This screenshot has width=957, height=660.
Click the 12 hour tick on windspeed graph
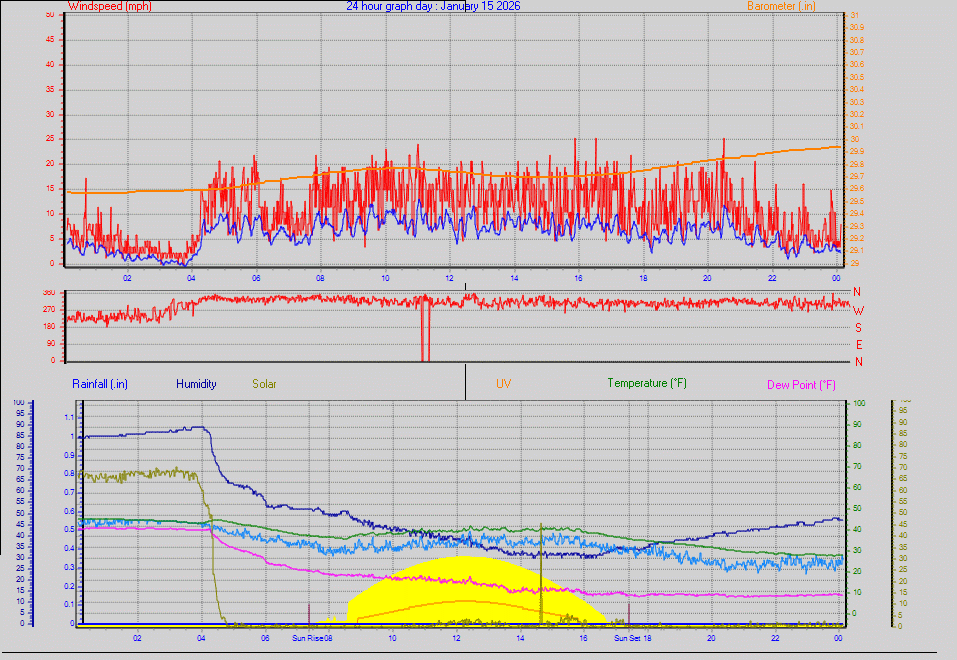[449, 277]
